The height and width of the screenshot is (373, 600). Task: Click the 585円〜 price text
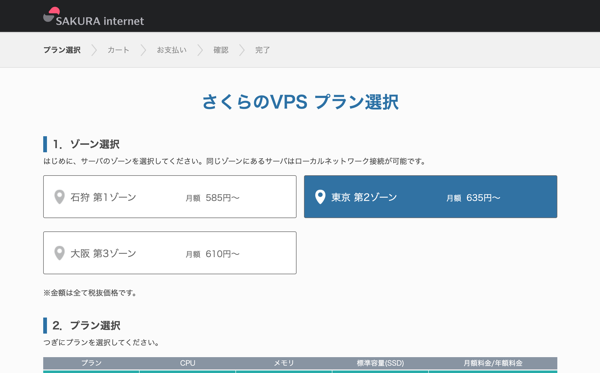222,198
